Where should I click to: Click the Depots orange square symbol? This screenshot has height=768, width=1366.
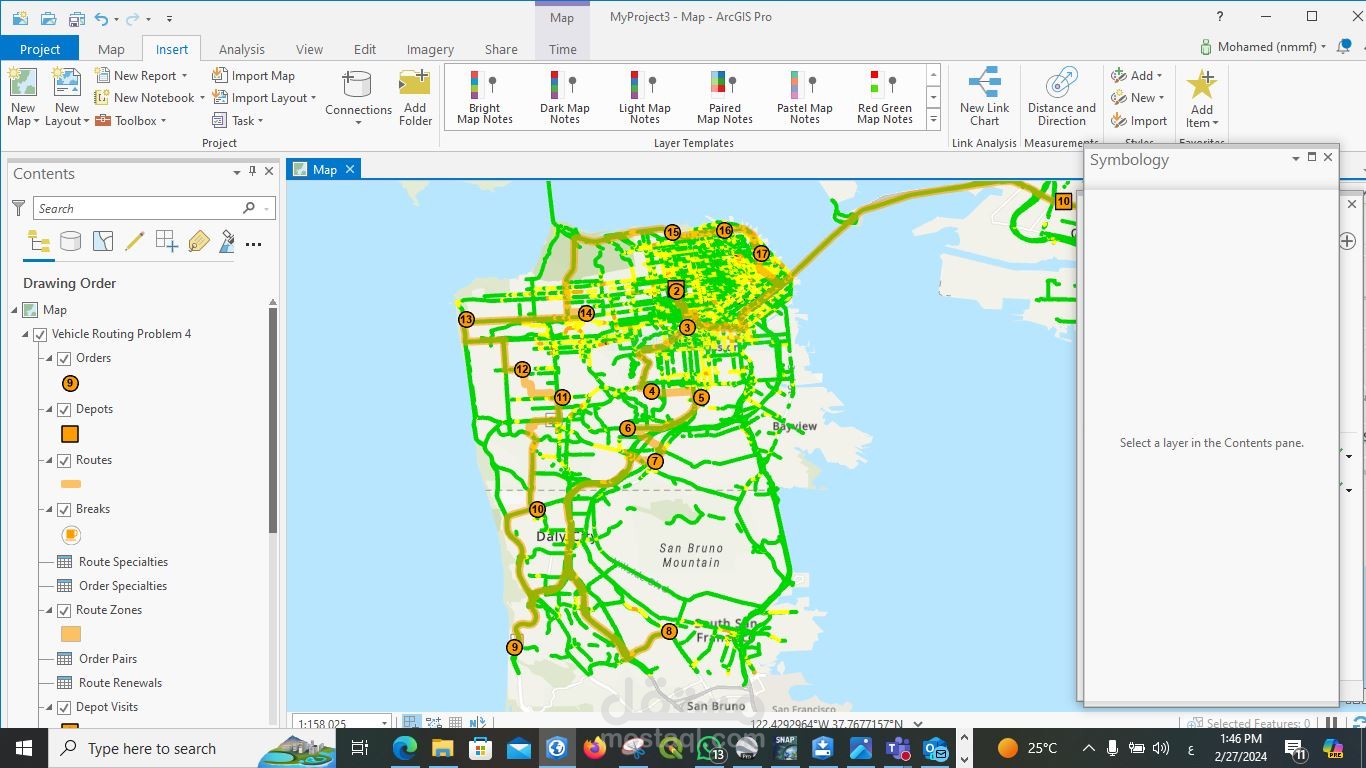[70, 434]
